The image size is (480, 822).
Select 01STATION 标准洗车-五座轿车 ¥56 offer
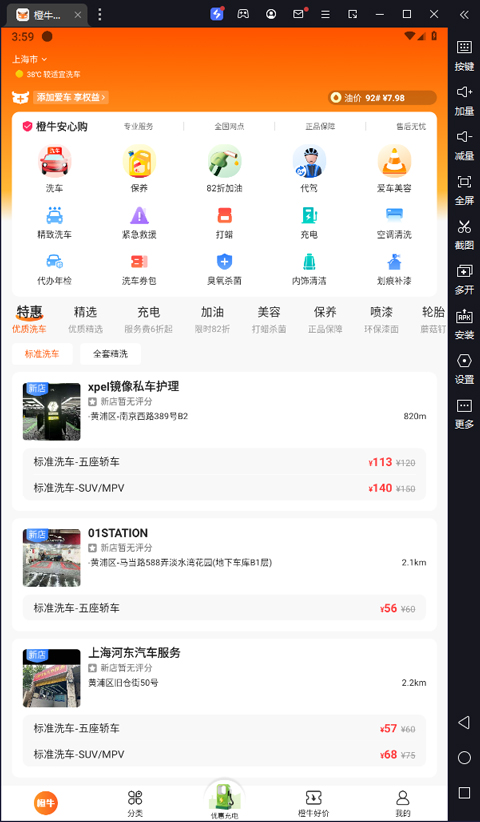point(224,608)
